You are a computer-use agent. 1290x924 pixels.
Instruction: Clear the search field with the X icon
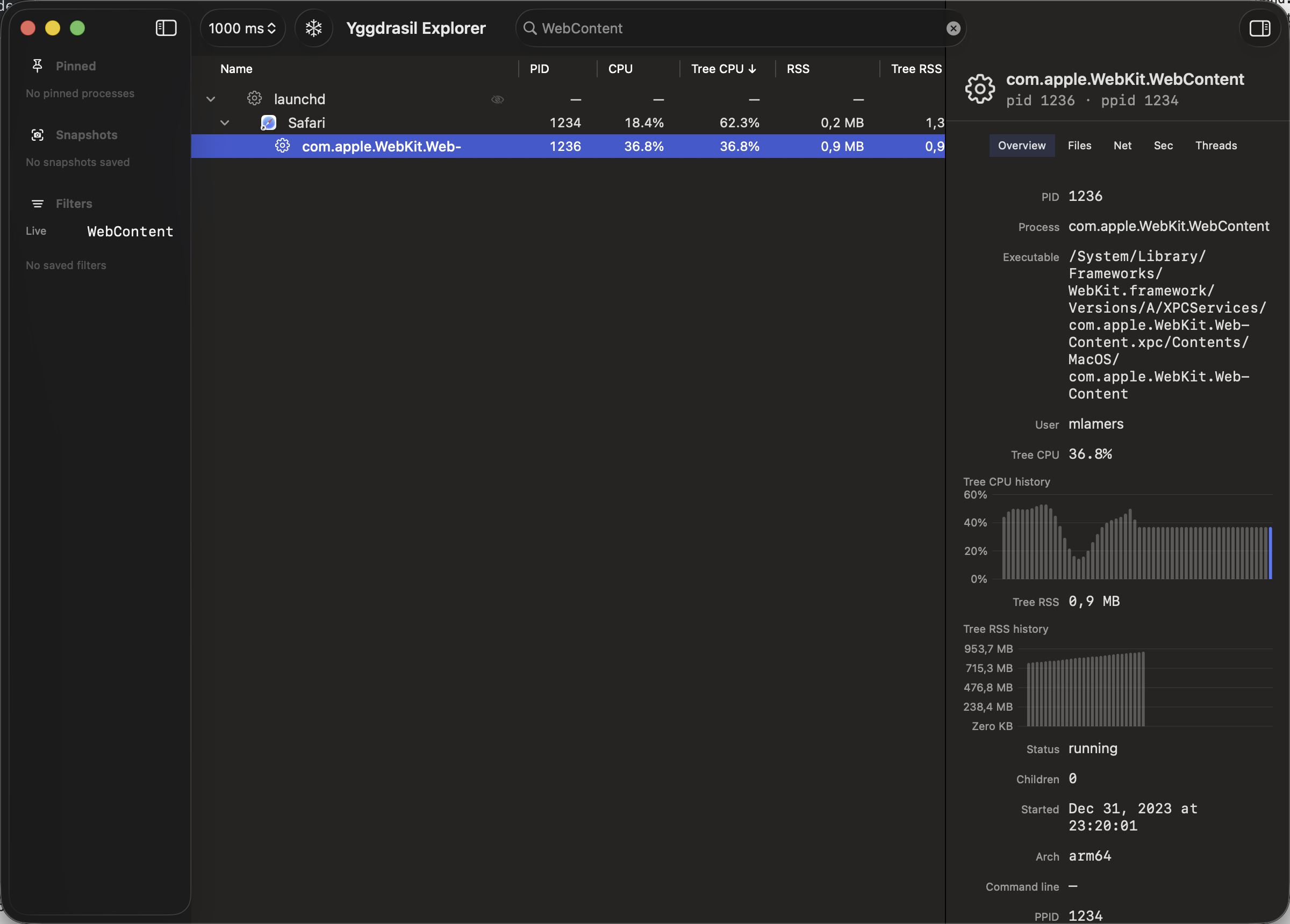[x=954, y=28]
